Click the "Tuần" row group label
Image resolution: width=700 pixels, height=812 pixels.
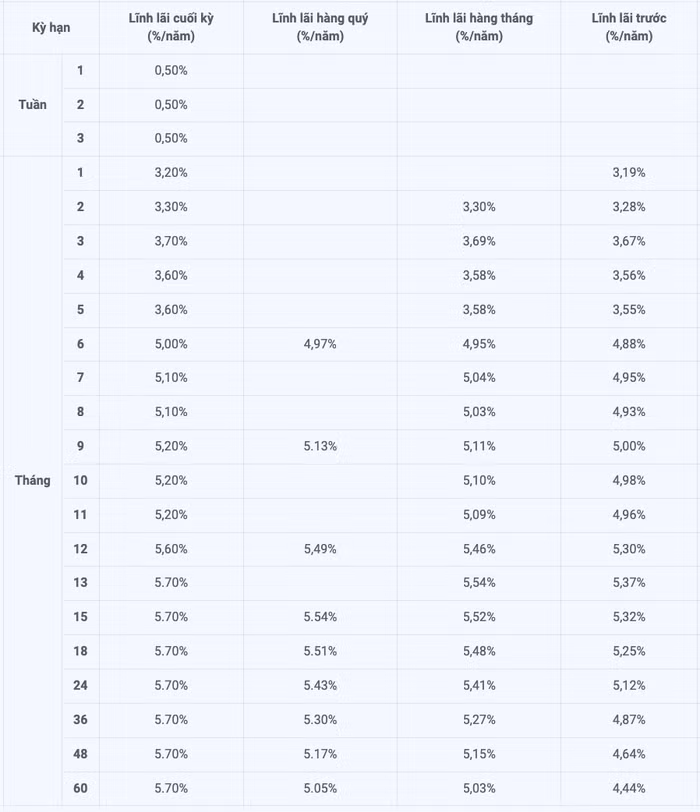pos(32,105)
